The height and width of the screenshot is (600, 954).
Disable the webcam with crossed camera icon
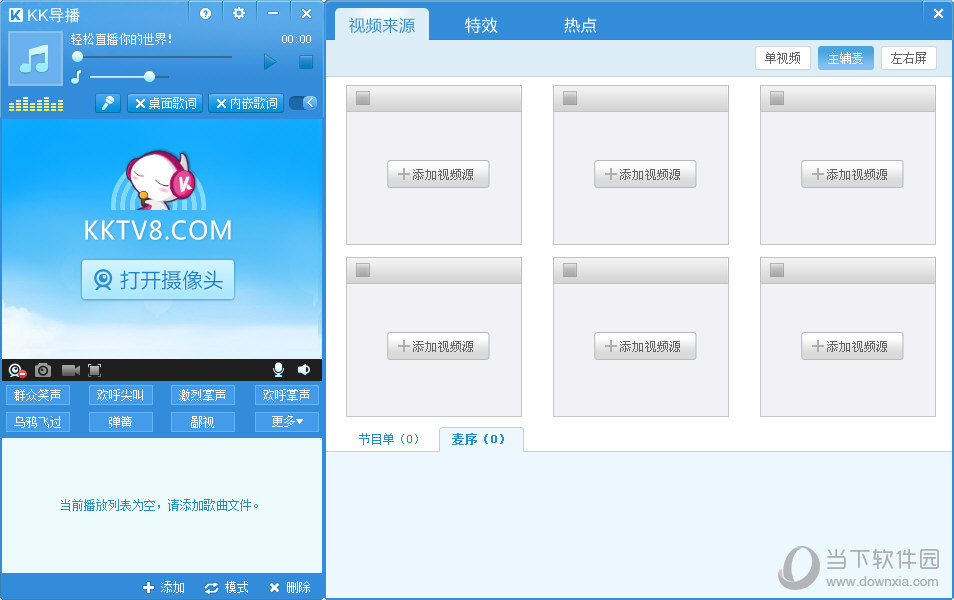(x=16, y=370)
